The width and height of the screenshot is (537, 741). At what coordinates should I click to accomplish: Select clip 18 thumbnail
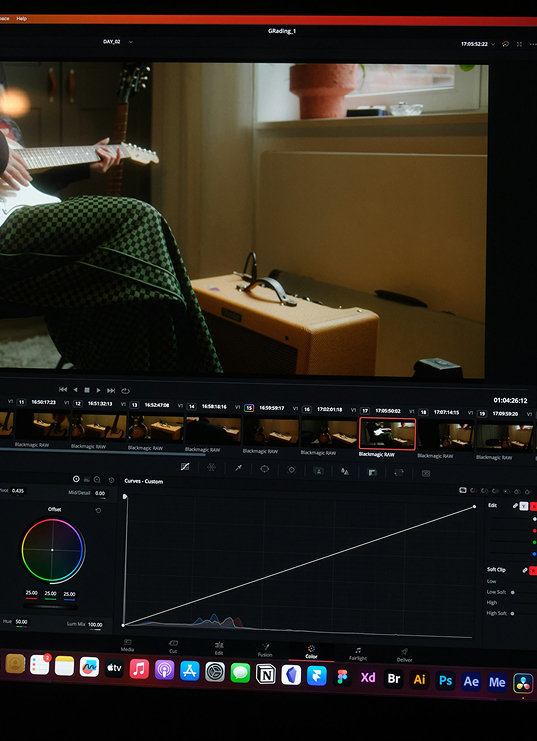[x=446, y=435]
